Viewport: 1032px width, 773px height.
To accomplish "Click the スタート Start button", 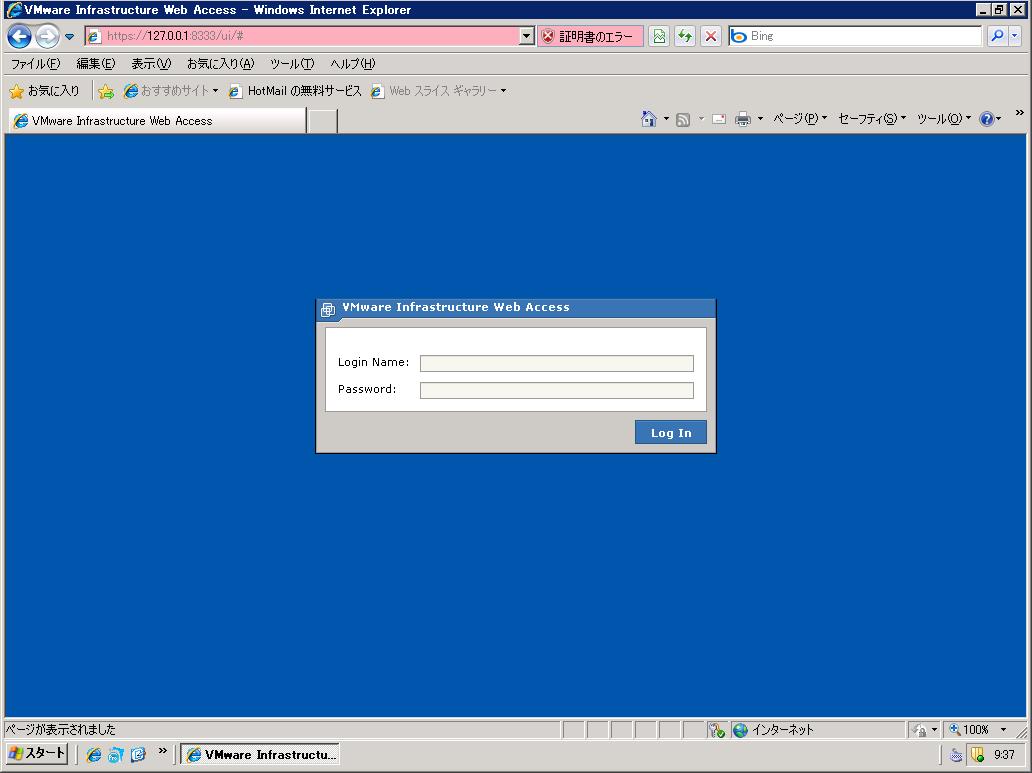I will coord(37,753).
